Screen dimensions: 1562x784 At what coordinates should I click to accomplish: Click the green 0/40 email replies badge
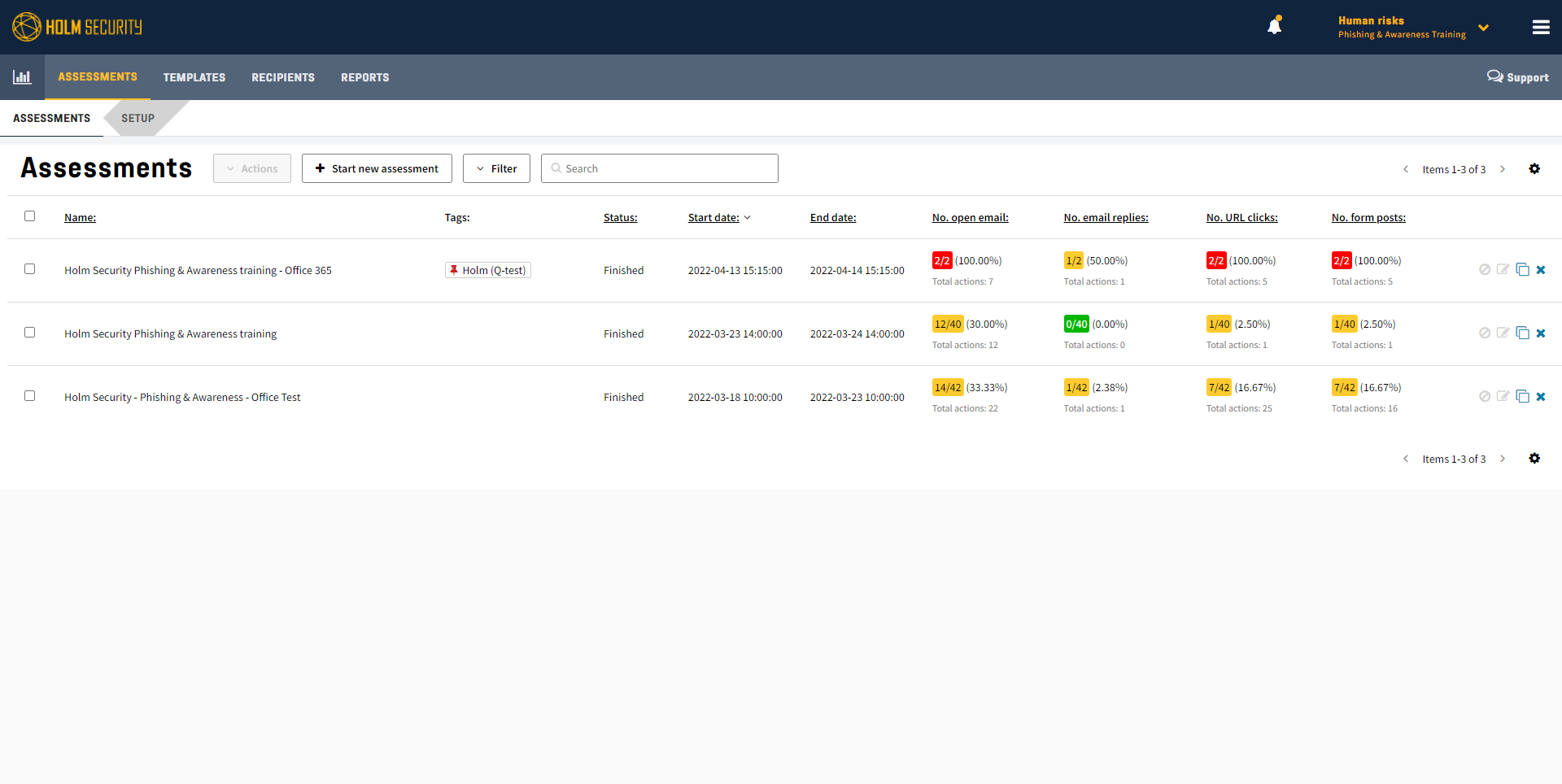tap(1076, 324)
